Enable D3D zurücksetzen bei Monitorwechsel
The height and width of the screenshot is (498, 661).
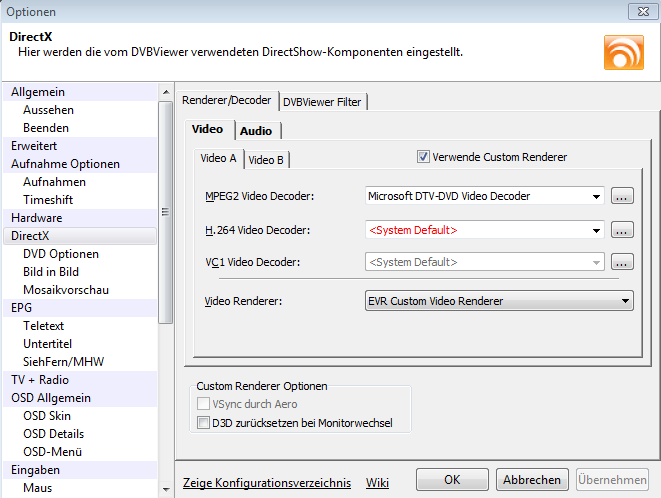coord(203,423)
